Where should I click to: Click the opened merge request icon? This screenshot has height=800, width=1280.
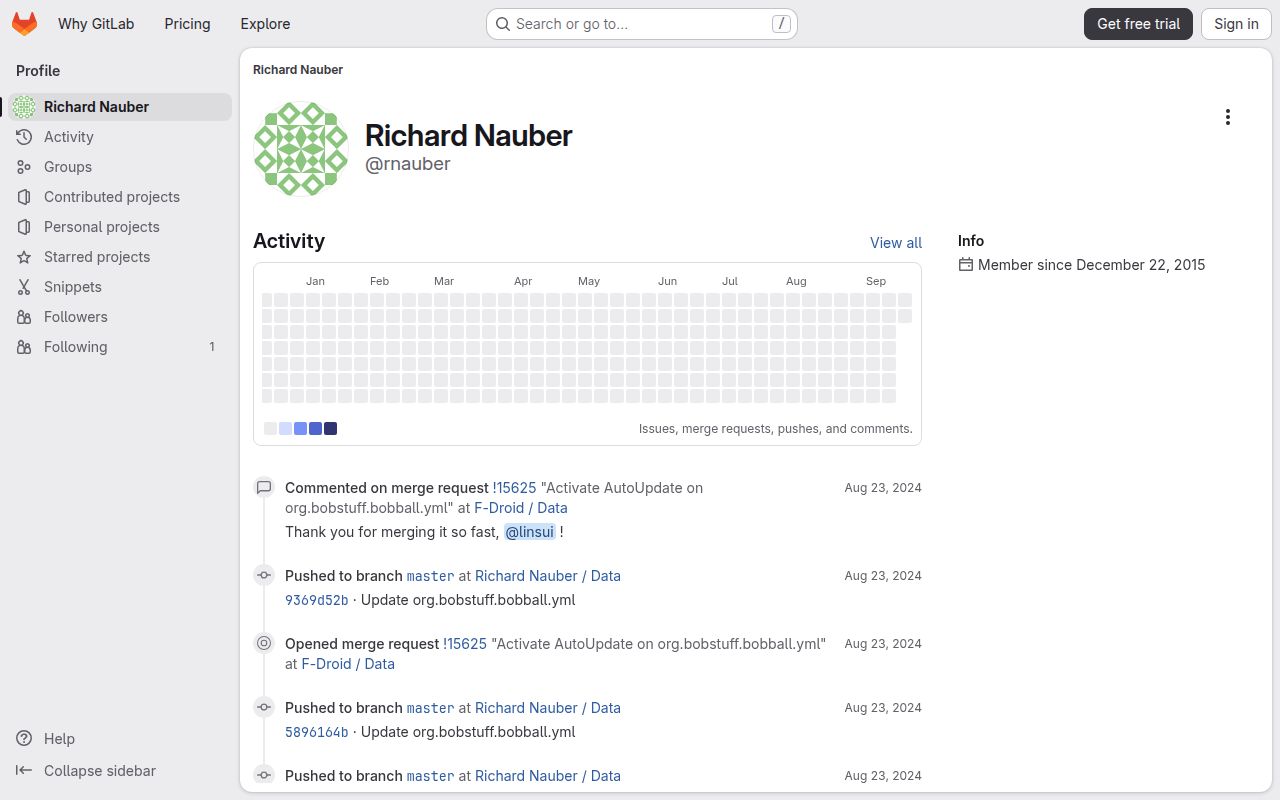click(x=264, y=644)
